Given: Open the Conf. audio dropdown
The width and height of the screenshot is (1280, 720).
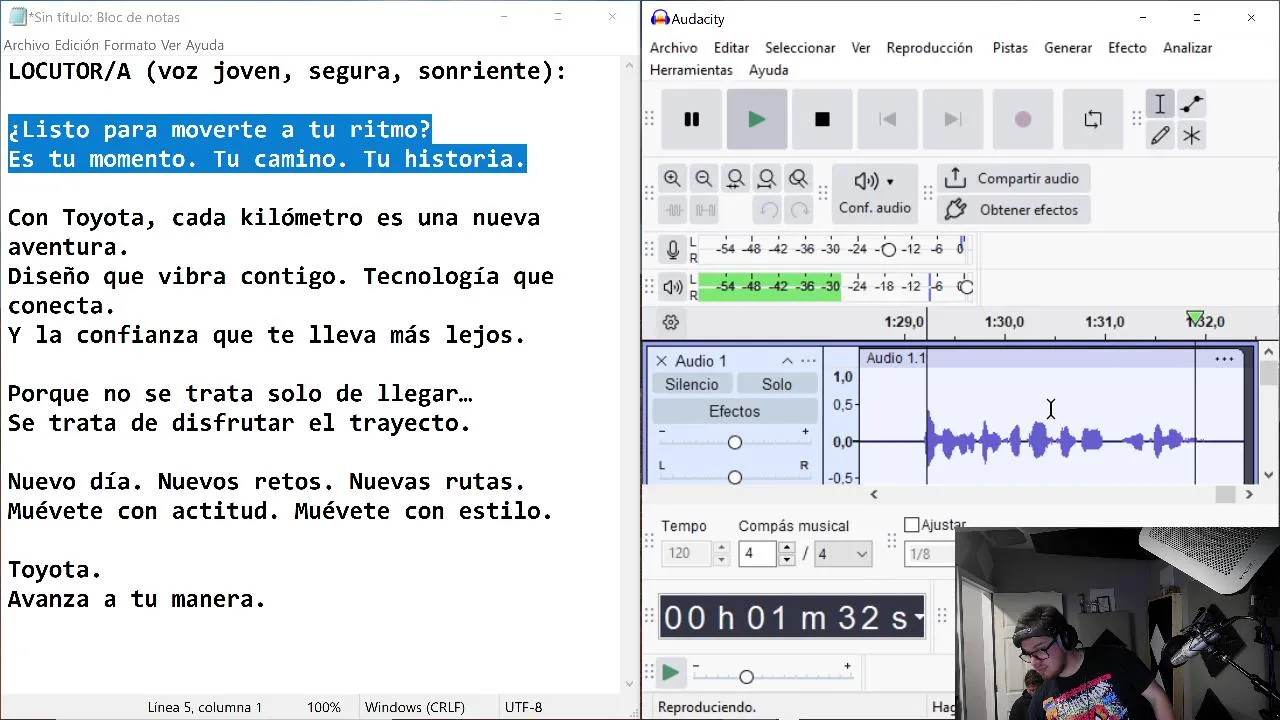Looking at the screenshot, I should tap(875, 194).
